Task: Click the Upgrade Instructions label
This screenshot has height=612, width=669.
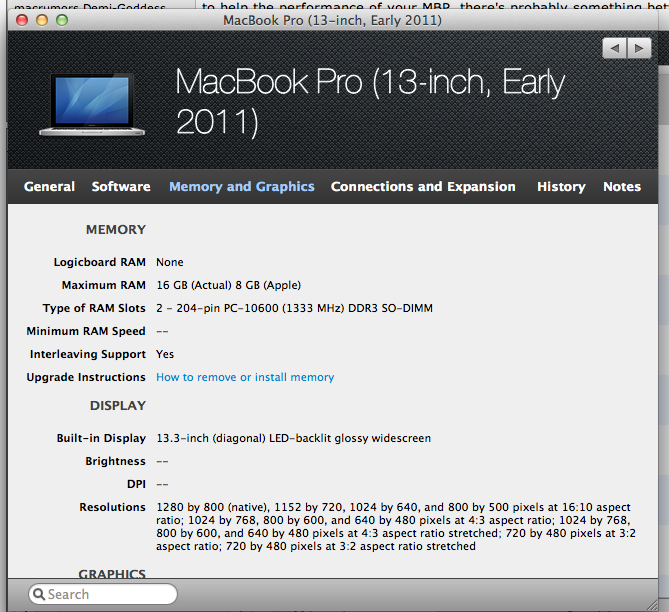Action: click(x=86, y=377)
